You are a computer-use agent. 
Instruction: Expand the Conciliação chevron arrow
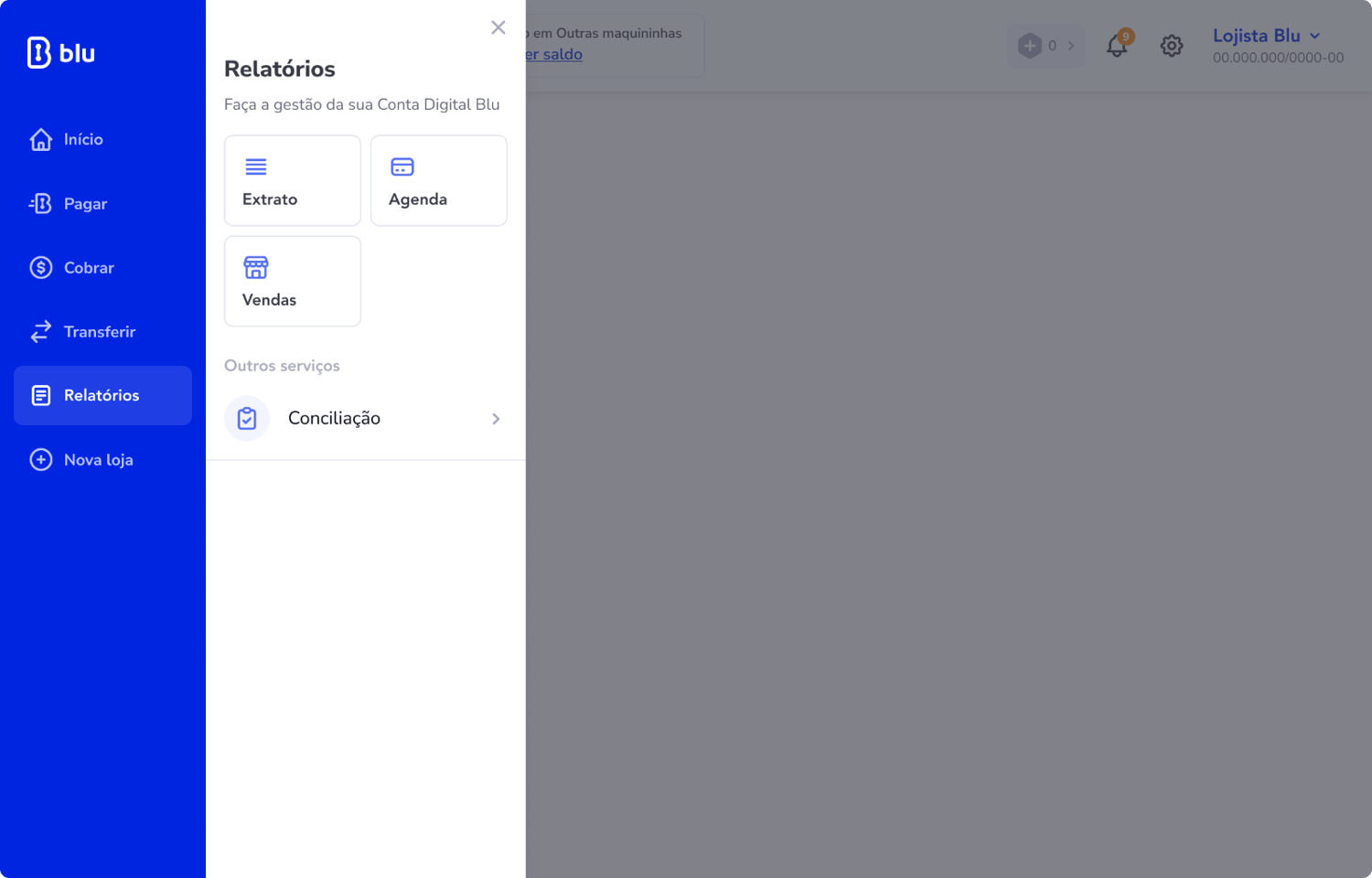[x=496, y=418]
